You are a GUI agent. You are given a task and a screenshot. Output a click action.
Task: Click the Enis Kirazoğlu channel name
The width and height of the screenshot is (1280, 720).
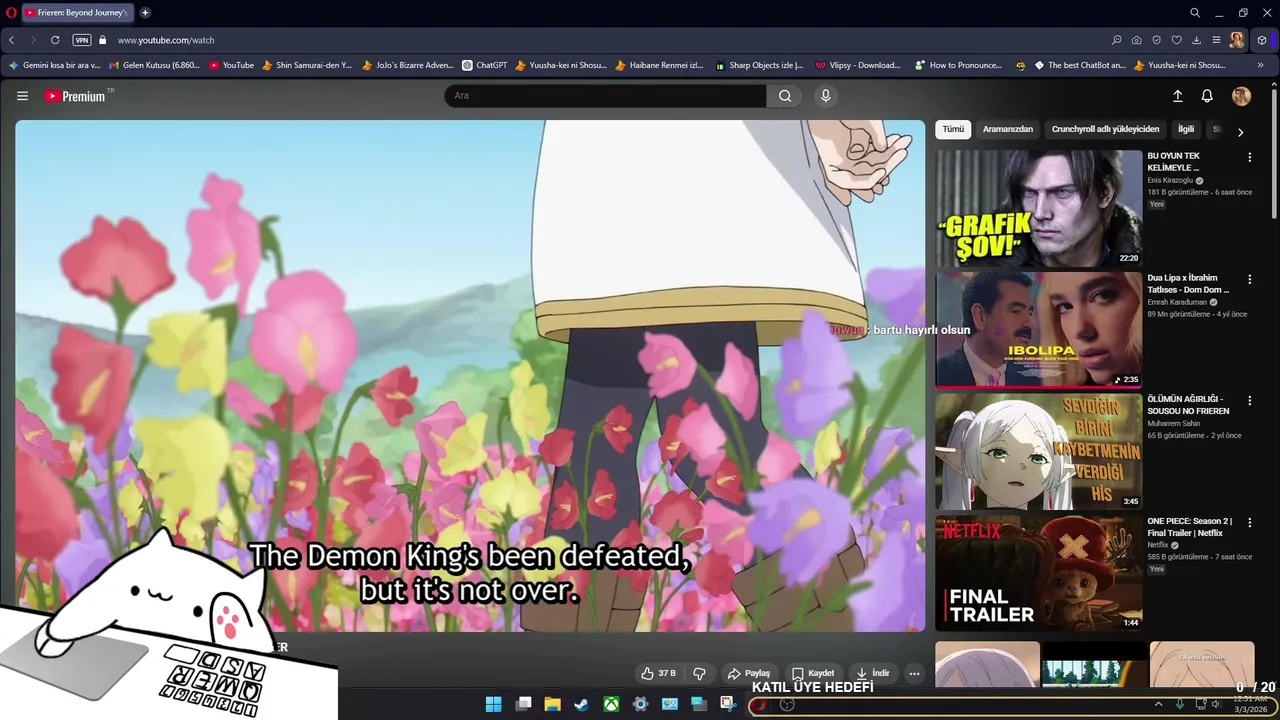(x=1170, y=180)
